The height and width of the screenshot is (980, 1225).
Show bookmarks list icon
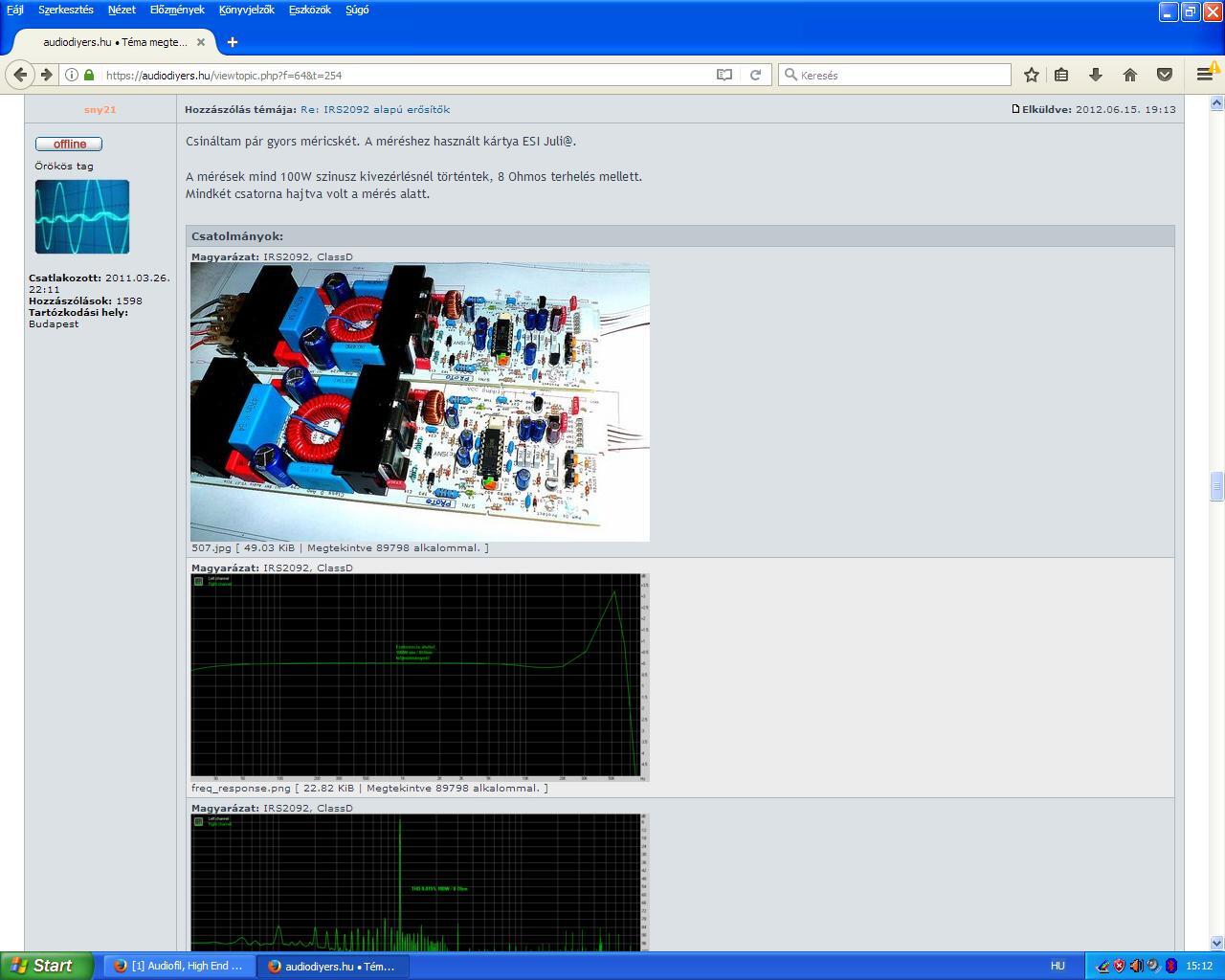tap(1061, 75)
